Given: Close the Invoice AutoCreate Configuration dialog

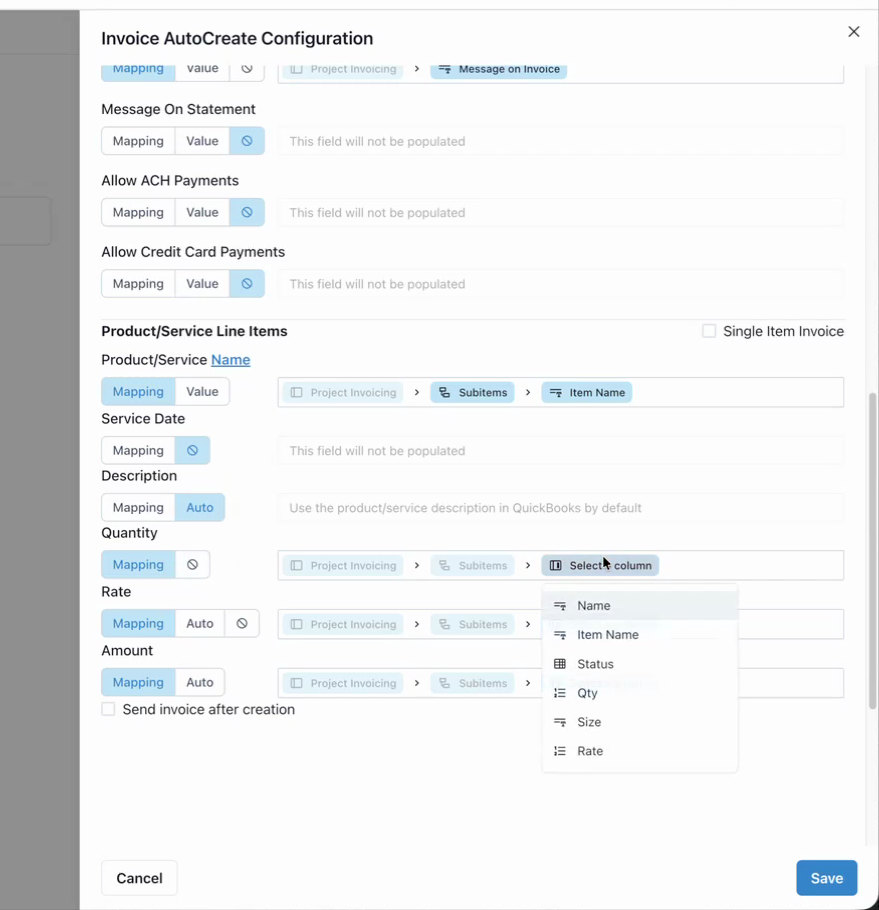Looking at the screenshot, I should [853, 32].
